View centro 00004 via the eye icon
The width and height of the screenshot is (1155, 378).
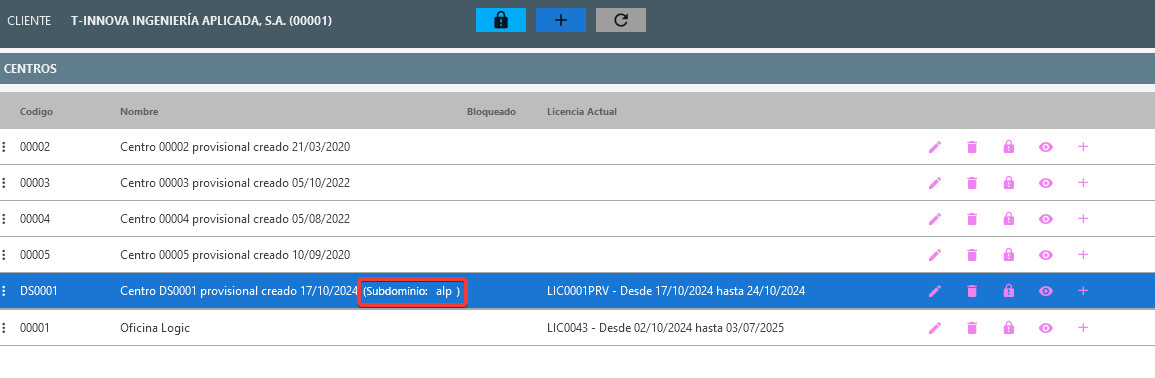coord(1046,219)
